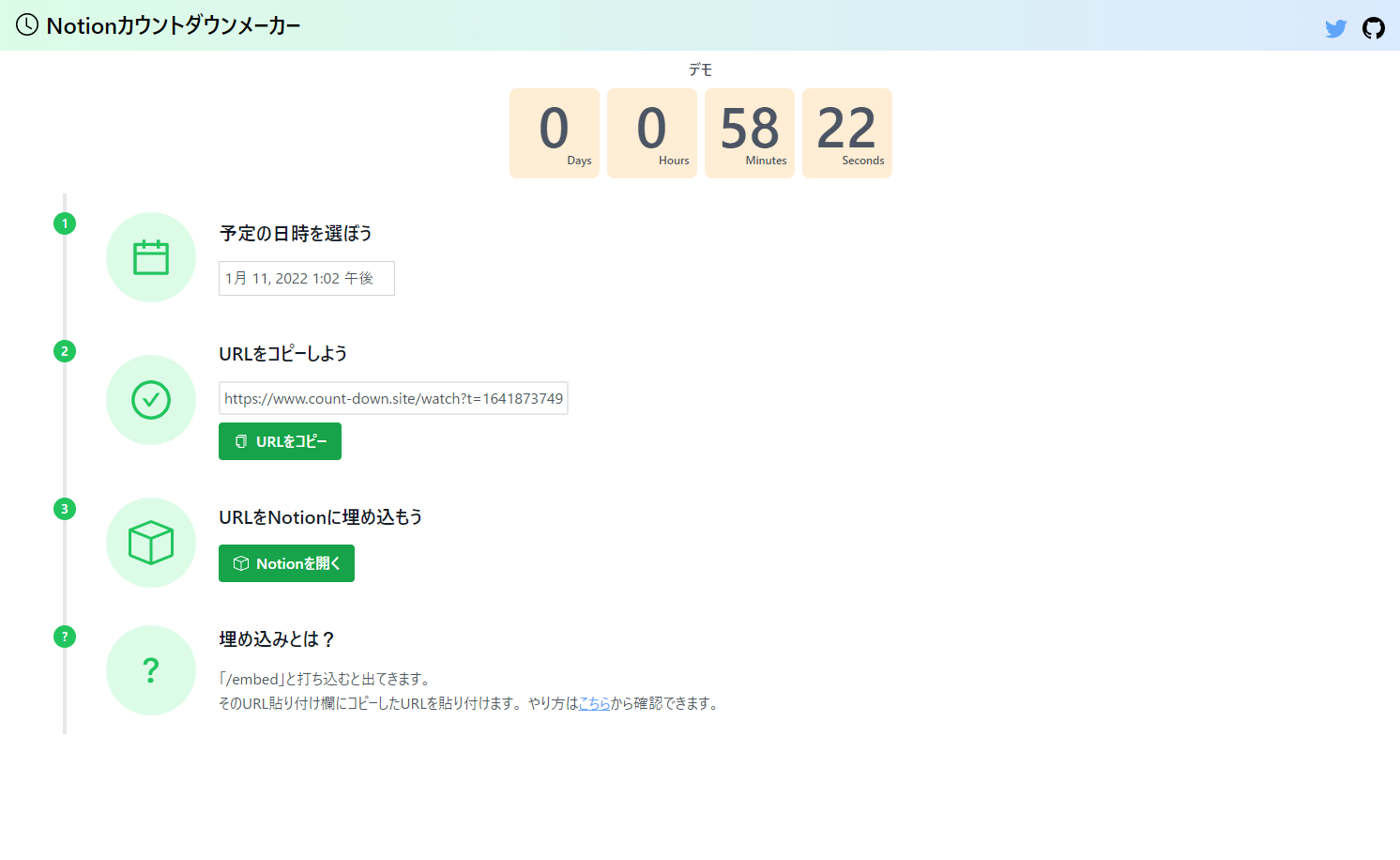Click the Seconds countdown tile in the demo
The image size is (1400, 860).
846,132
